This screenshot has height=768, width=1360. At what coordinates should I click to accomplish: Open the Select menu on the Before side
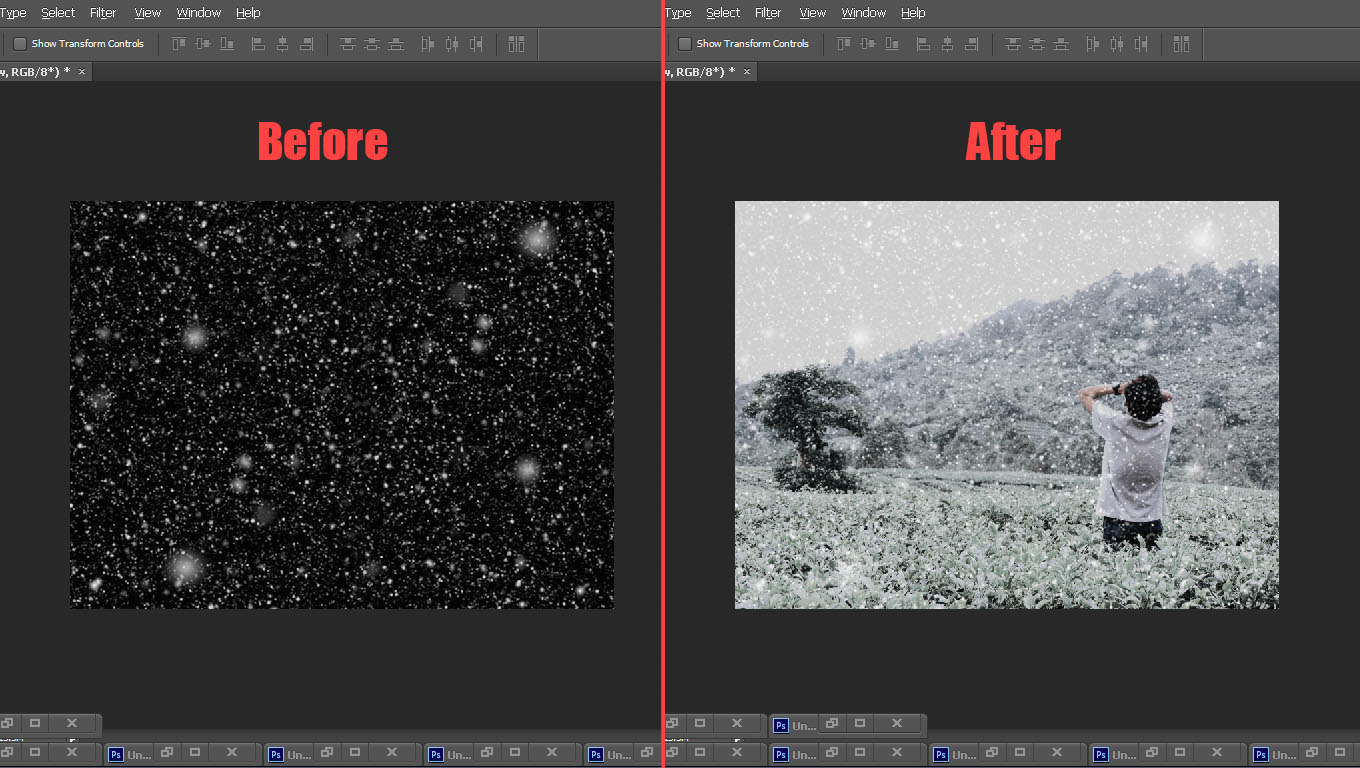tap(57, 13)
